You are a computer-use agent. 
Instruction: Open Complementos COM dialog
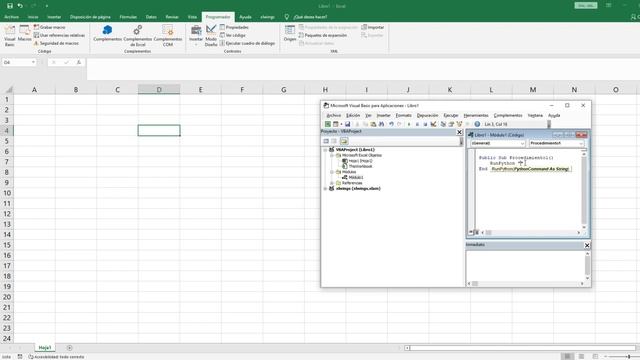tap(168, 36)
